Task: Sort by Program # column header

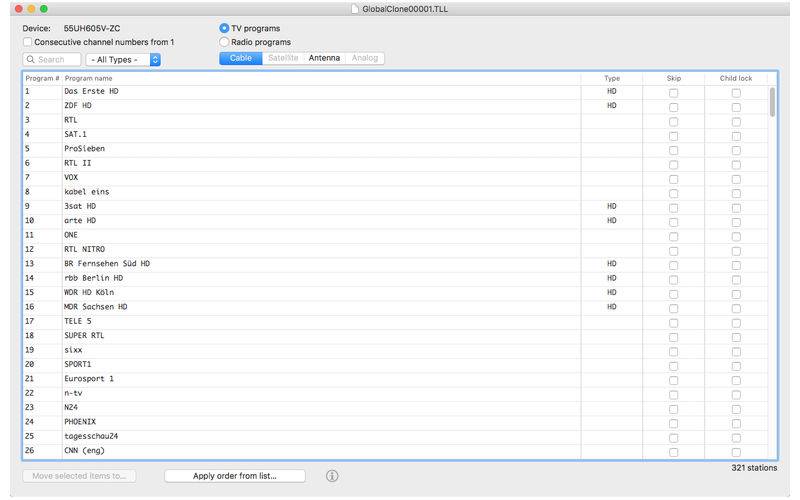Action: point(42,78)
